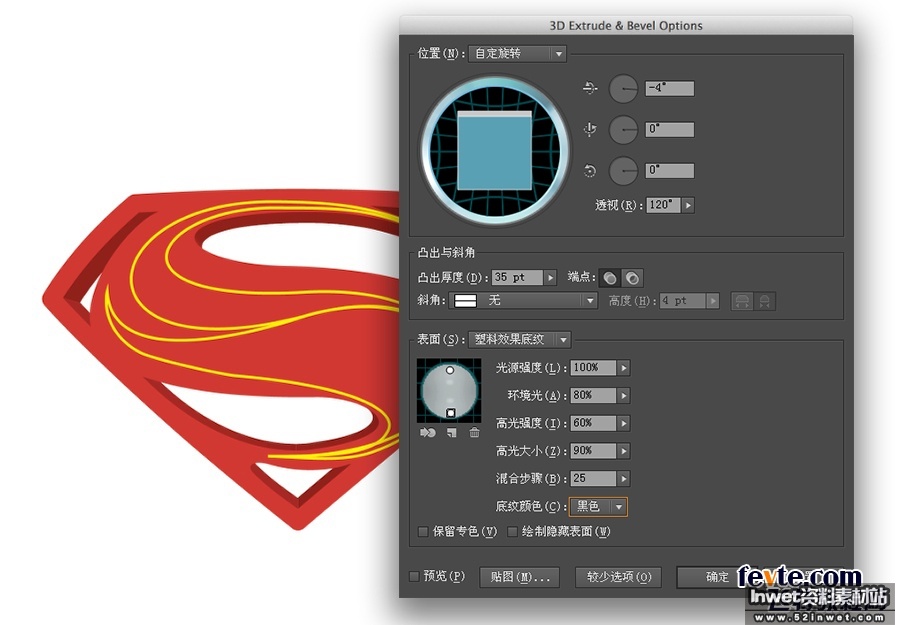Click the Y-axis rotation dial
This screenshot has height=625, width=900.
point(623,130)
